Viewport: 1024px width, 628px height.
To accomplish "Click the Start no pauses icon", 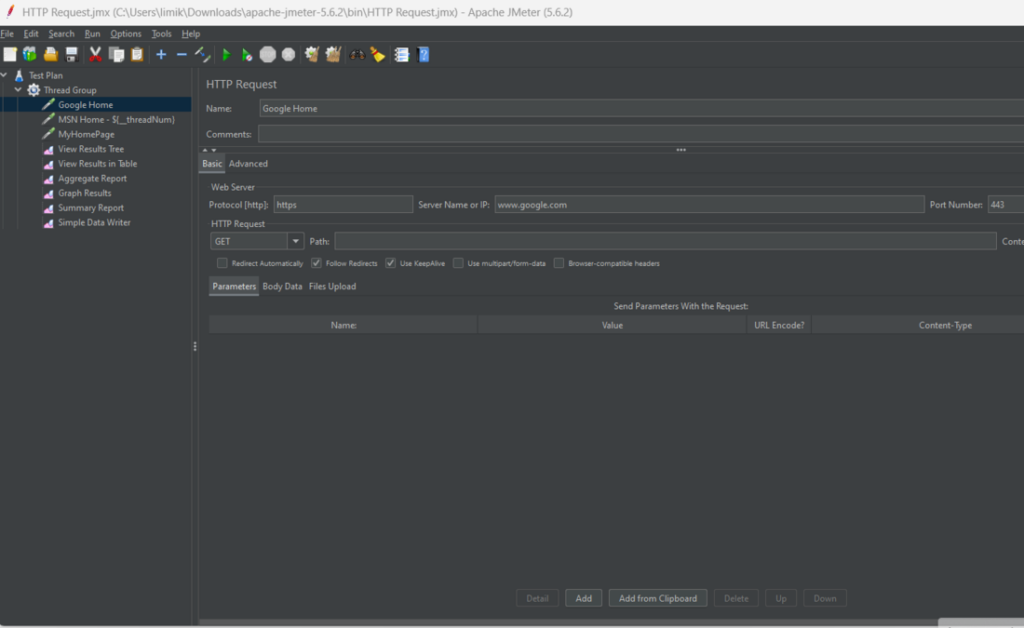I will (x=246, y=55).
